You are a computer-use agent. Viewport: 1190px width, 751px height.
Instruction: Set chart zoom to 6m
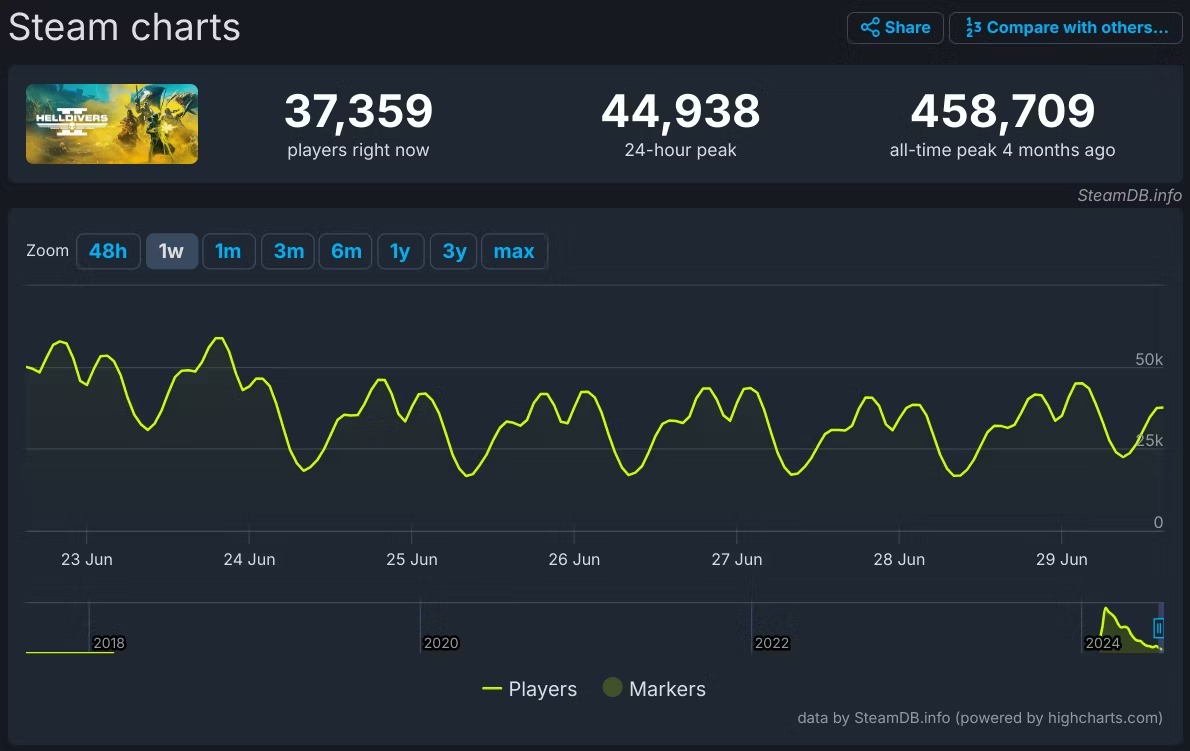(346, 251)
